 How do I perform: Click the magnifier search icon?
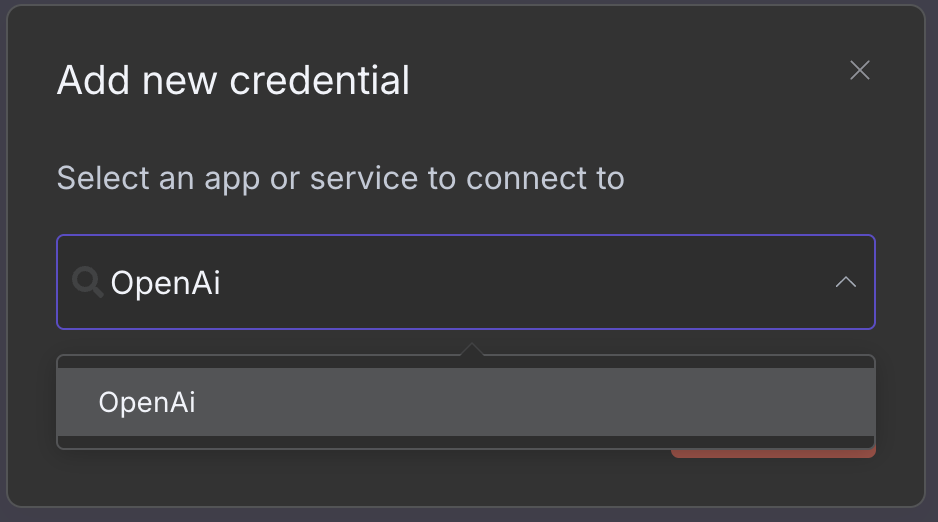pos(87,282)
